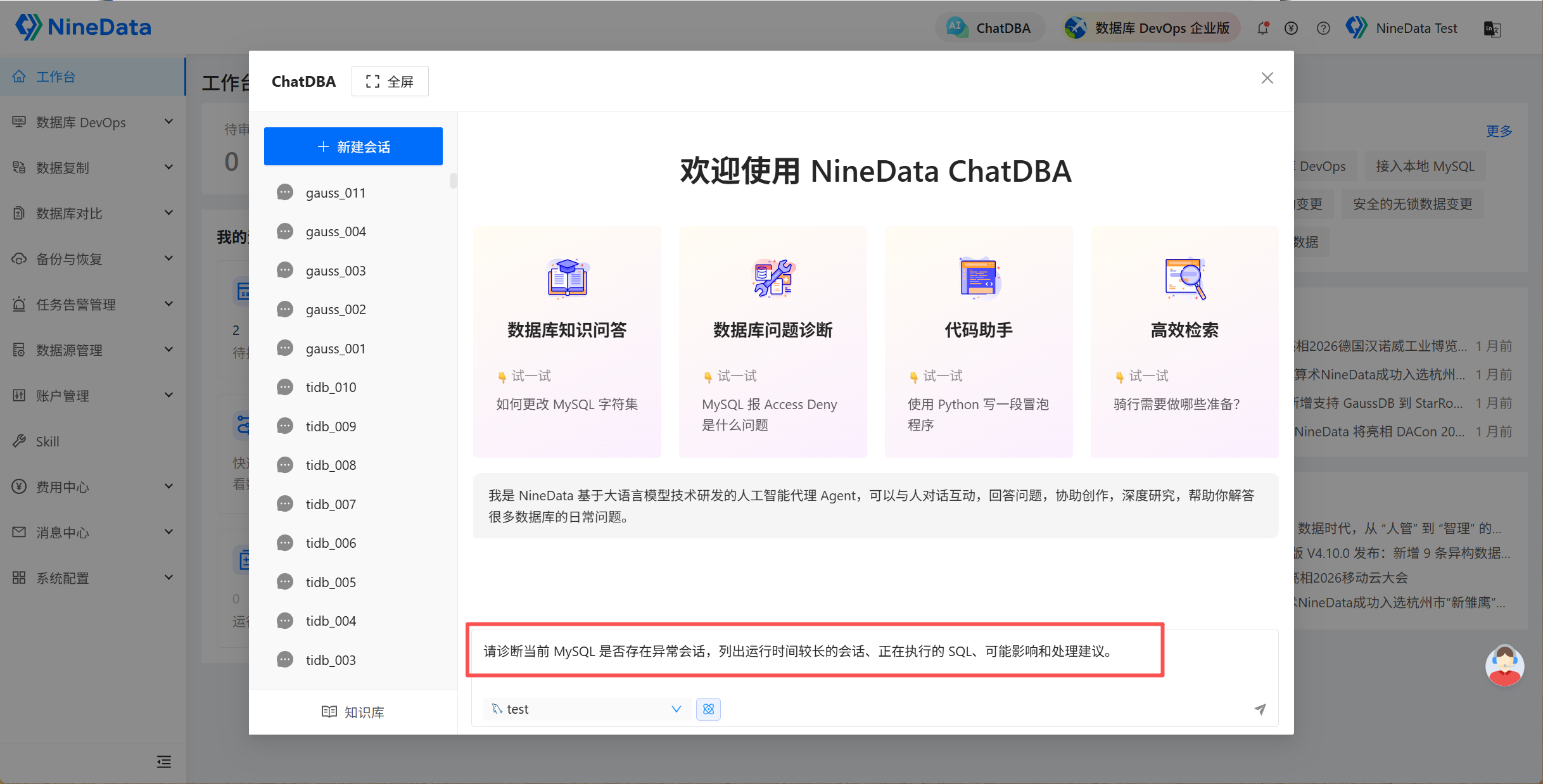
Task: Try prompt 如何更改 MySQL 字符集
Action: [x=567, y=404]
